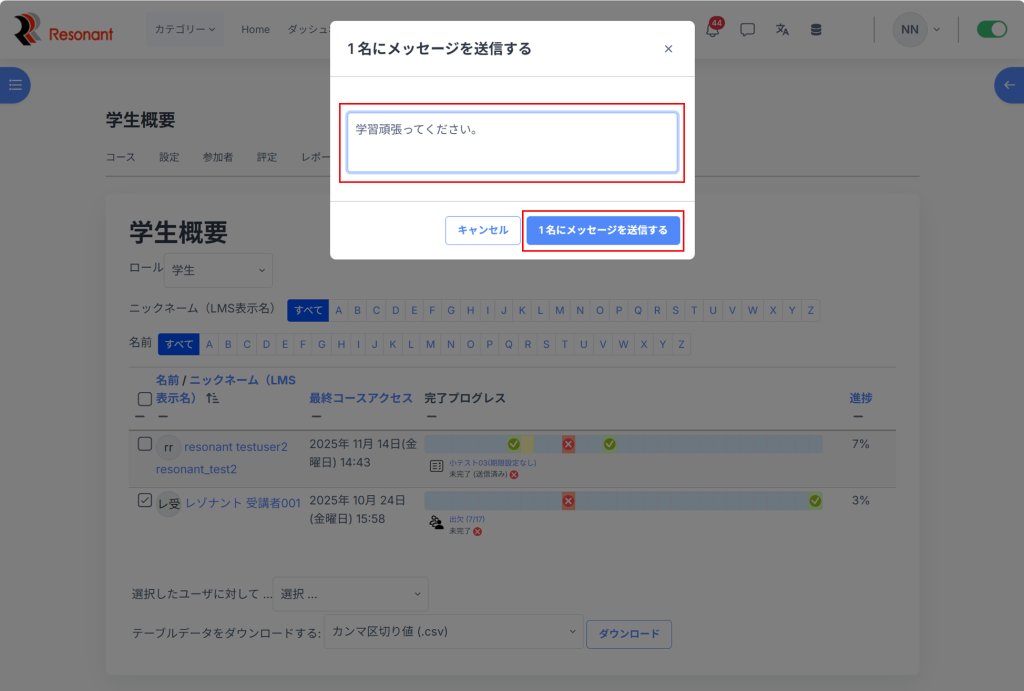Close the message dialog with X
The width and height of the screenshot is (1024, 691).
tap(668, 49)
